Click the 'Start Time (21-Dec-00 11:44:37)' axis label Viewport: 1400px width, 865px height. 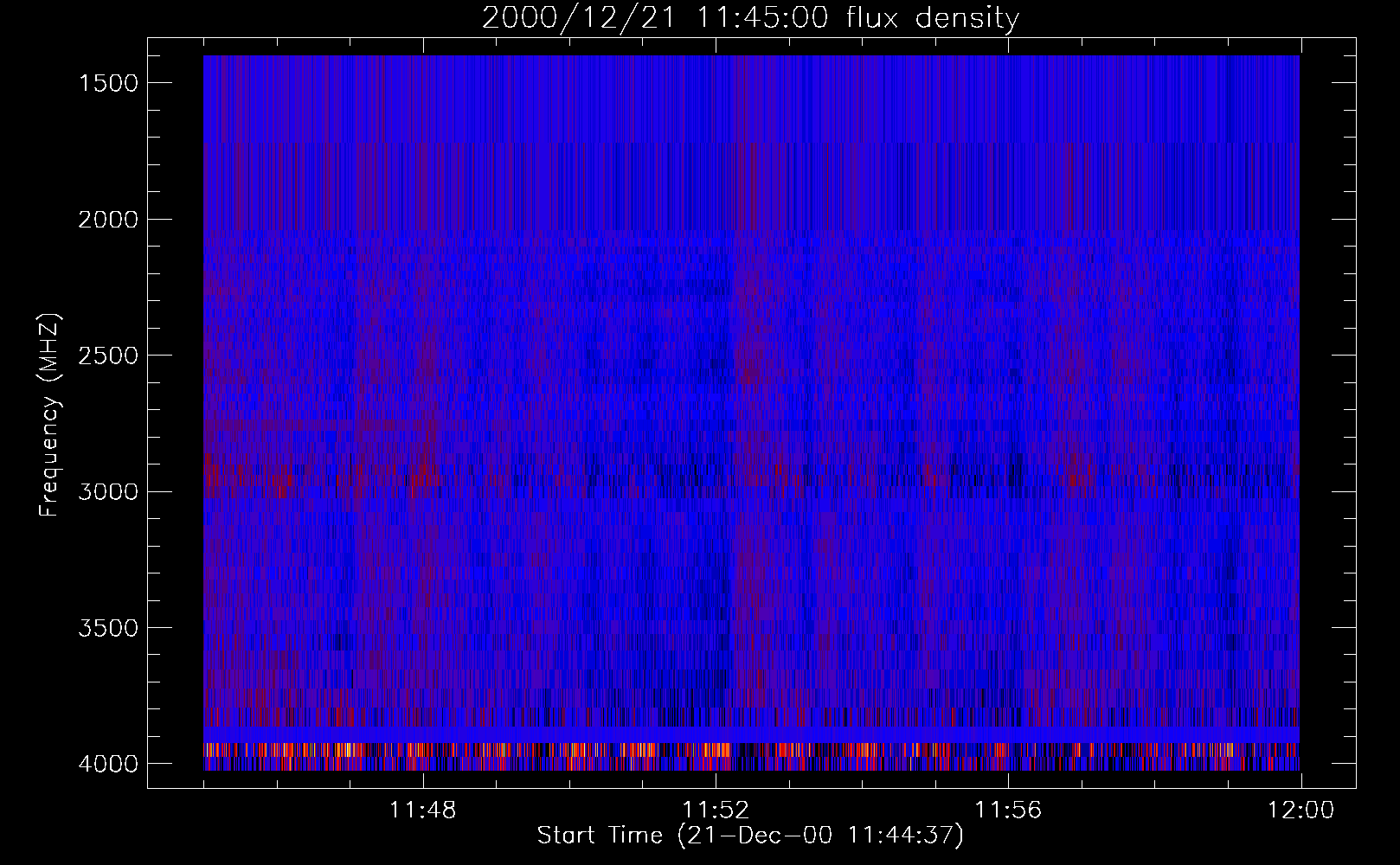click(x=750, y=836)
